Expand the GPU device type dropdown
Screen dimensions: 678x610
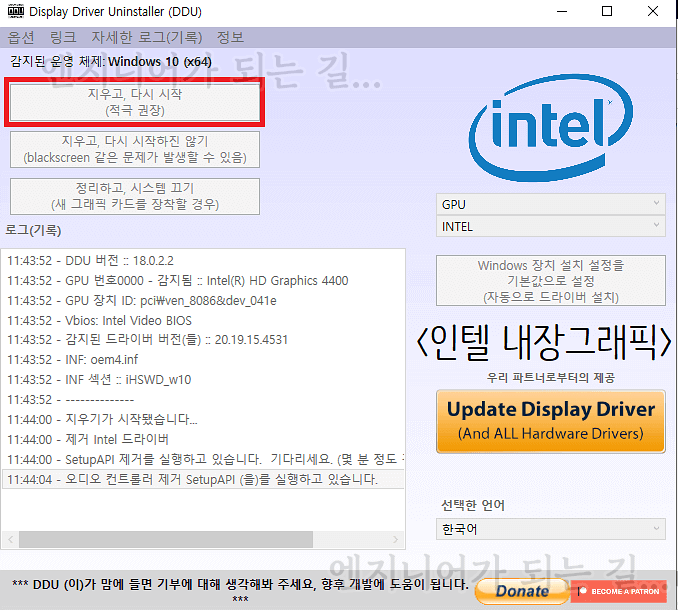point(550,204)
